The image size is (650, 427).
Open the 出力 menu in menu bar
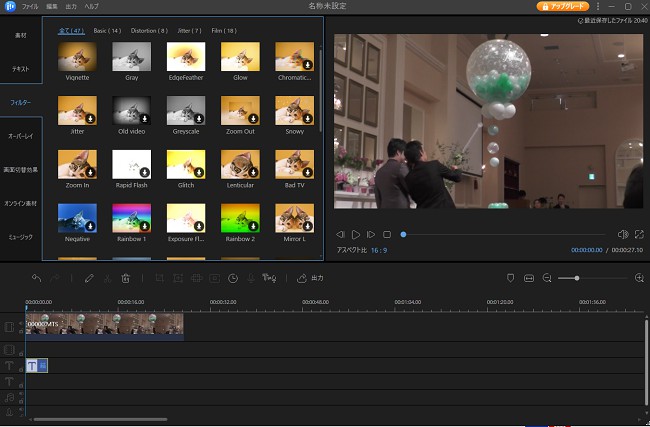[71, 6]
